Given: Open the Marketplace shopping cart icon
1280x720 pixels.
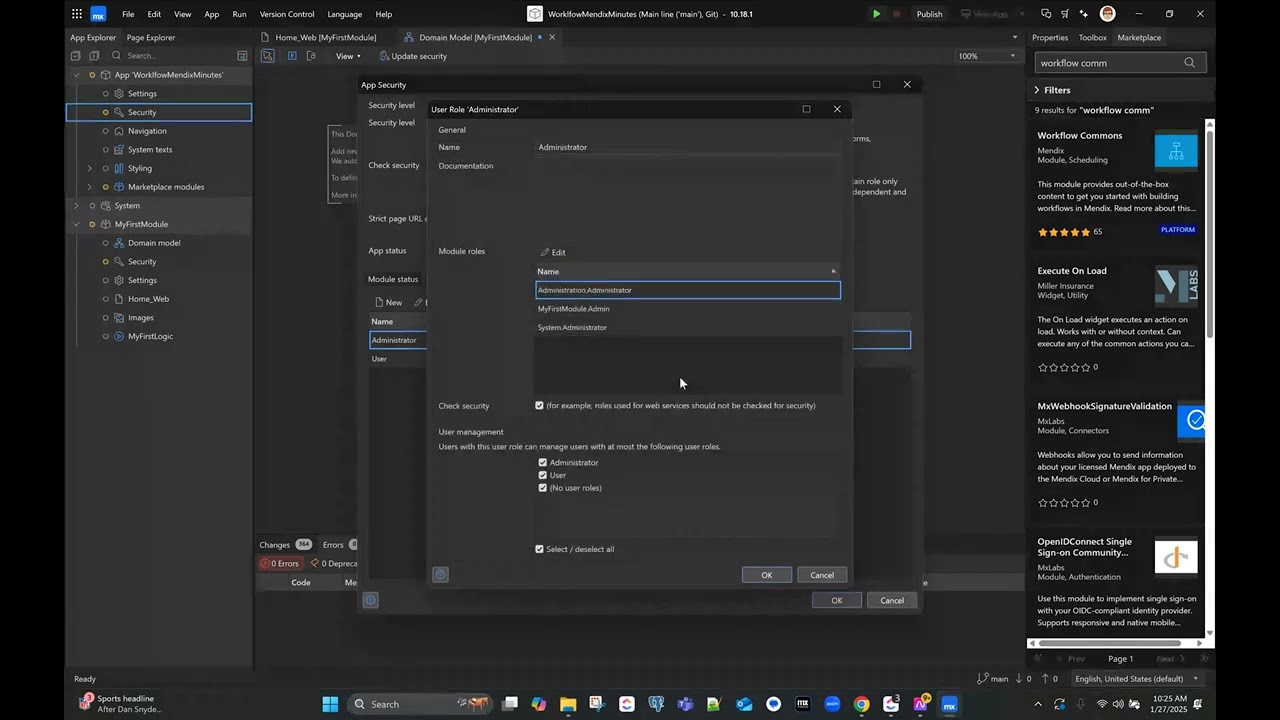Looking at the screenshot, I should pos(1066,14).
